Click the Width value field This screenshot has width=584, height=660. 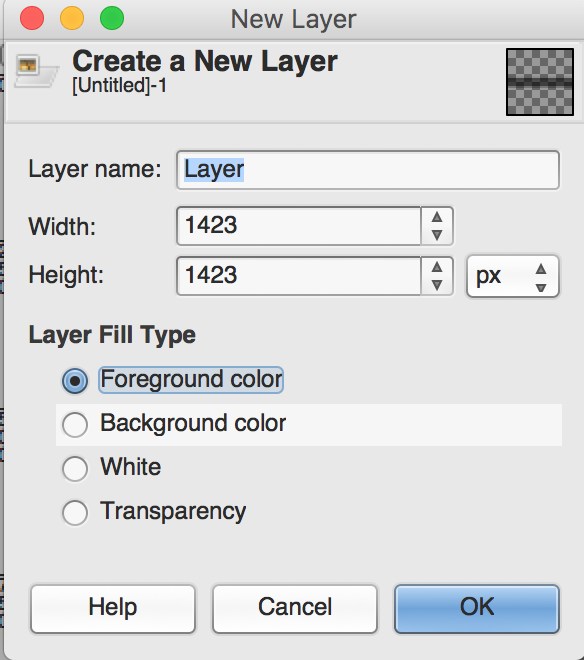[x=299, y=226]
